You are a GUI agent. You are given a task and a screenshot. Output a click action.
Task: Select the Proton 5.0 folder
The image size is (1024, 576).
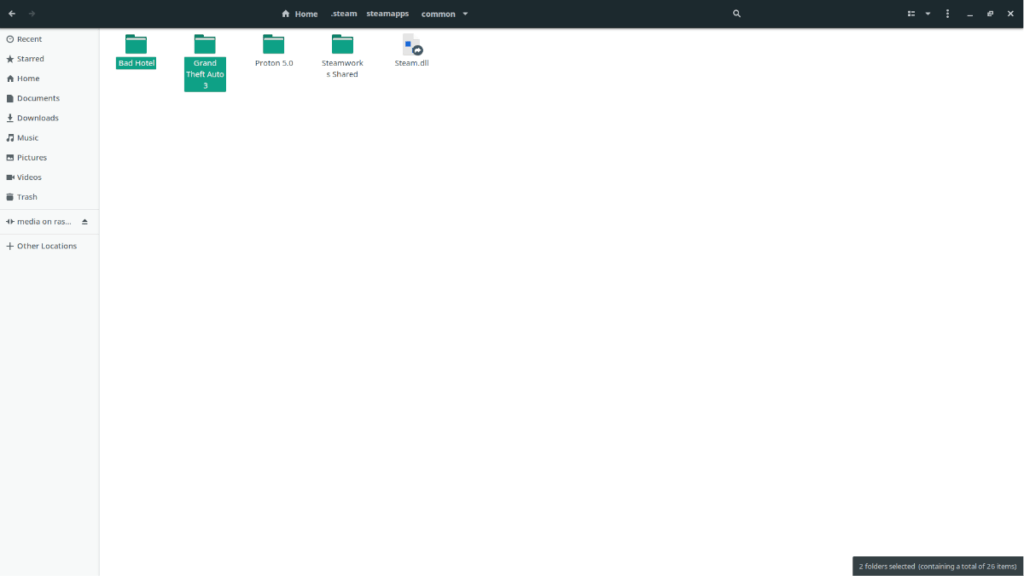(x=274, y=44)
